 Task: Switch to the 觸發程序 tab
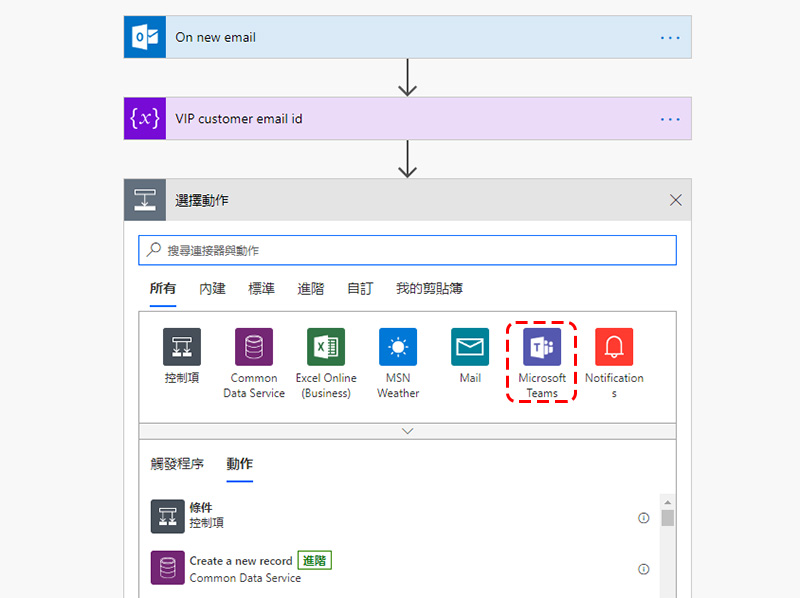[177, 464]
